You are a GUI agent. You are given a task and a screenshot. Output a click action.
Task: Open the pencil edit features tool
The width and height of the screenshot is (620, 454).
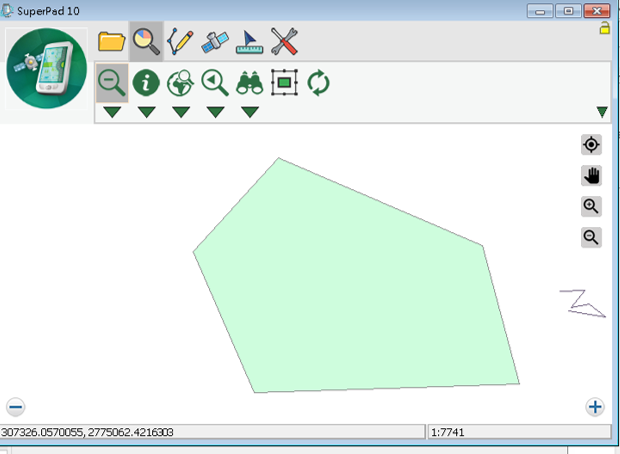click(x=180, y=42)
